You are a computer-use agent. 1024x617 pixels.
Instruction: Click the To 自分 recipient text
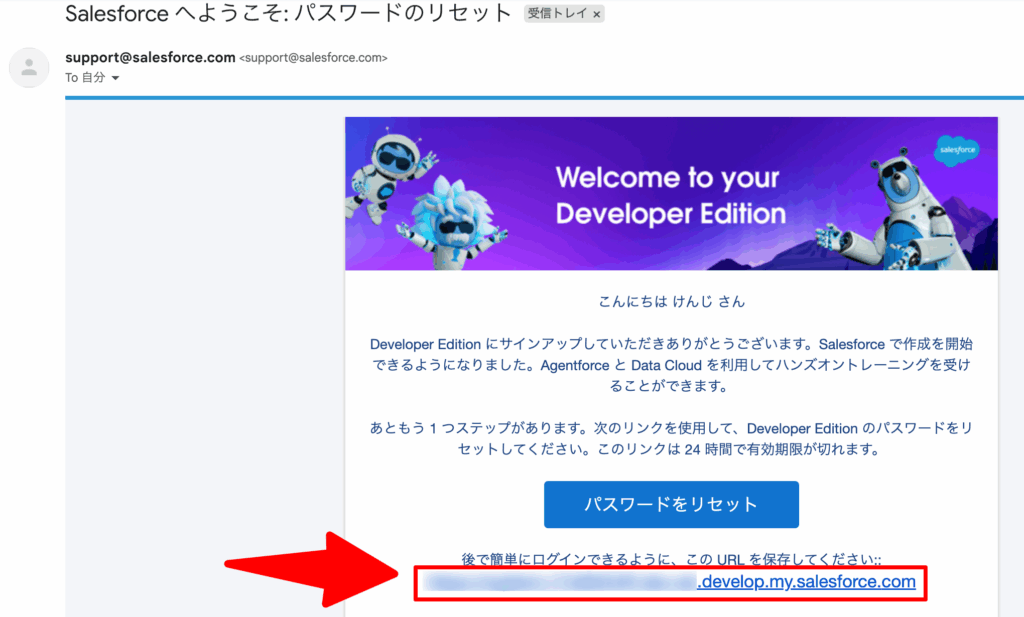tap(86, 78)
